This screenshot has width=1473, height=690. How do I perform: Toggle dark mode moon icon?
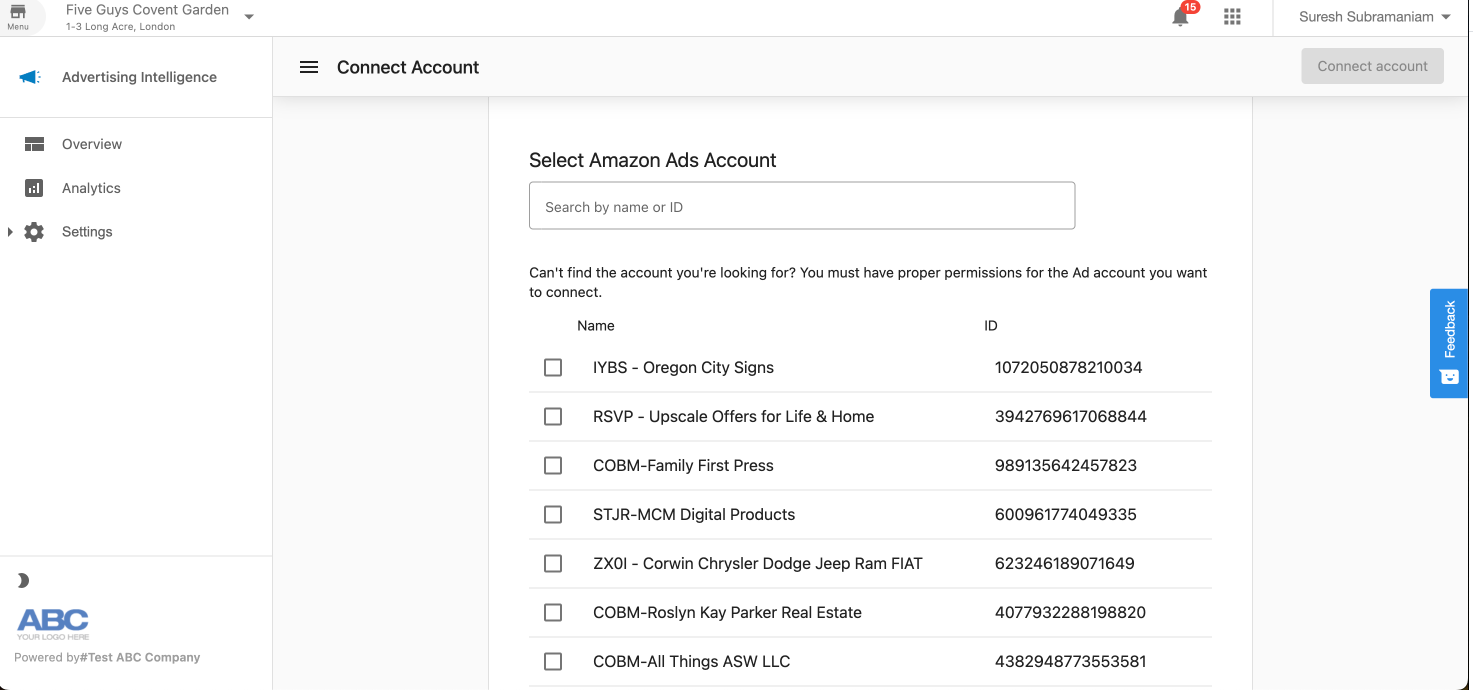point(23,581)
